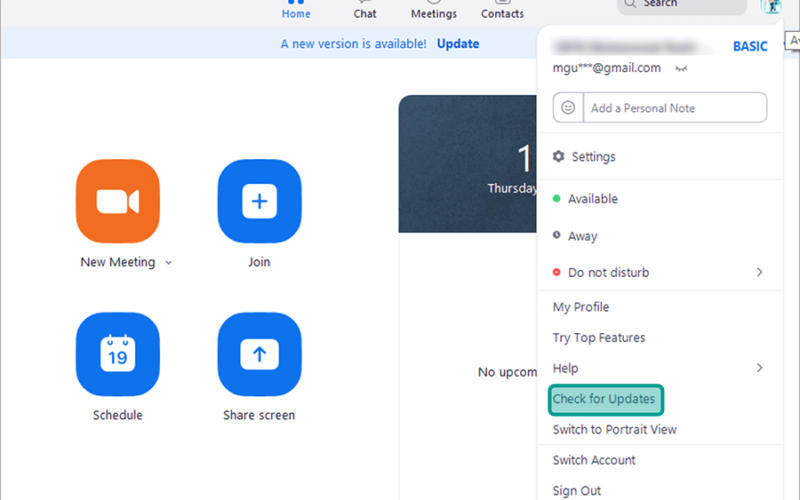Click the Share screen arrow icon
Image resolution: width=800 pixels, height=500 pixels.
click(x=259, y=354)
